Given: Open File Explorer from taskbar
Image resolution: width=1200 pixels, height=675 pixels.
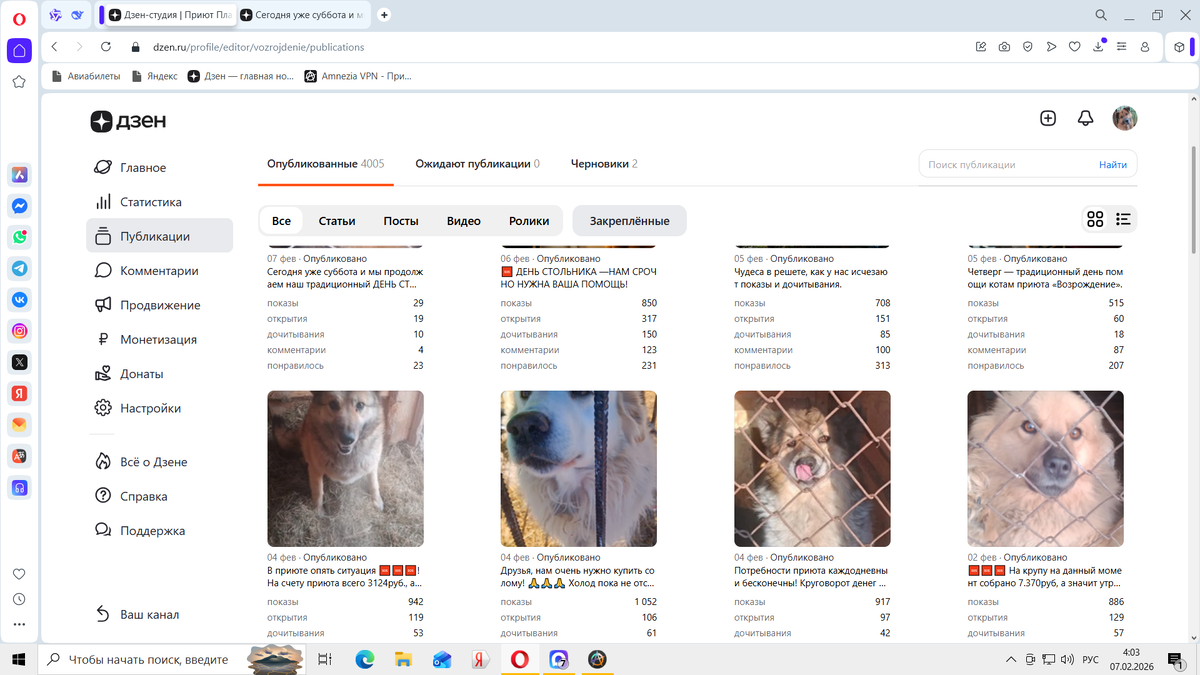Looking at the screenshot, I should pyautogui.click(x=403, y=660).
